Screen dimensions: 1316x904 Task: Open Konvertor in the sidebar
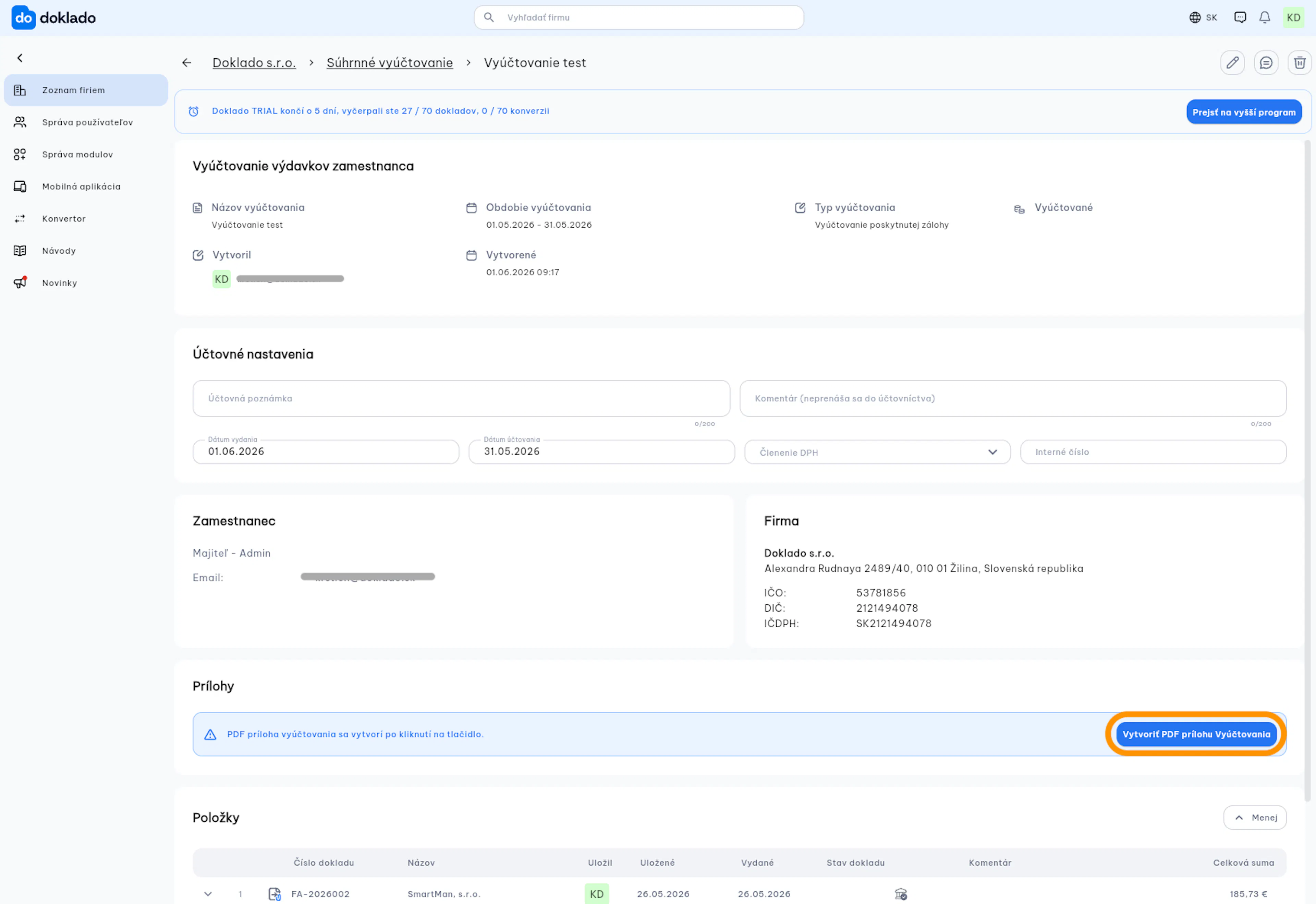86,219
